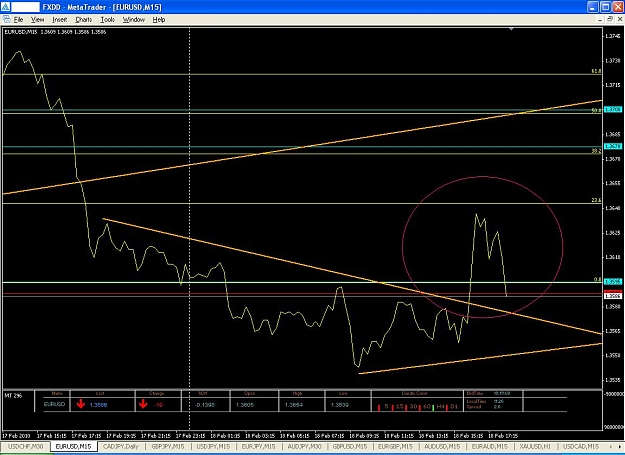
Task: Click the 1.3730 price scale label
Action: (x=613, y=61)
